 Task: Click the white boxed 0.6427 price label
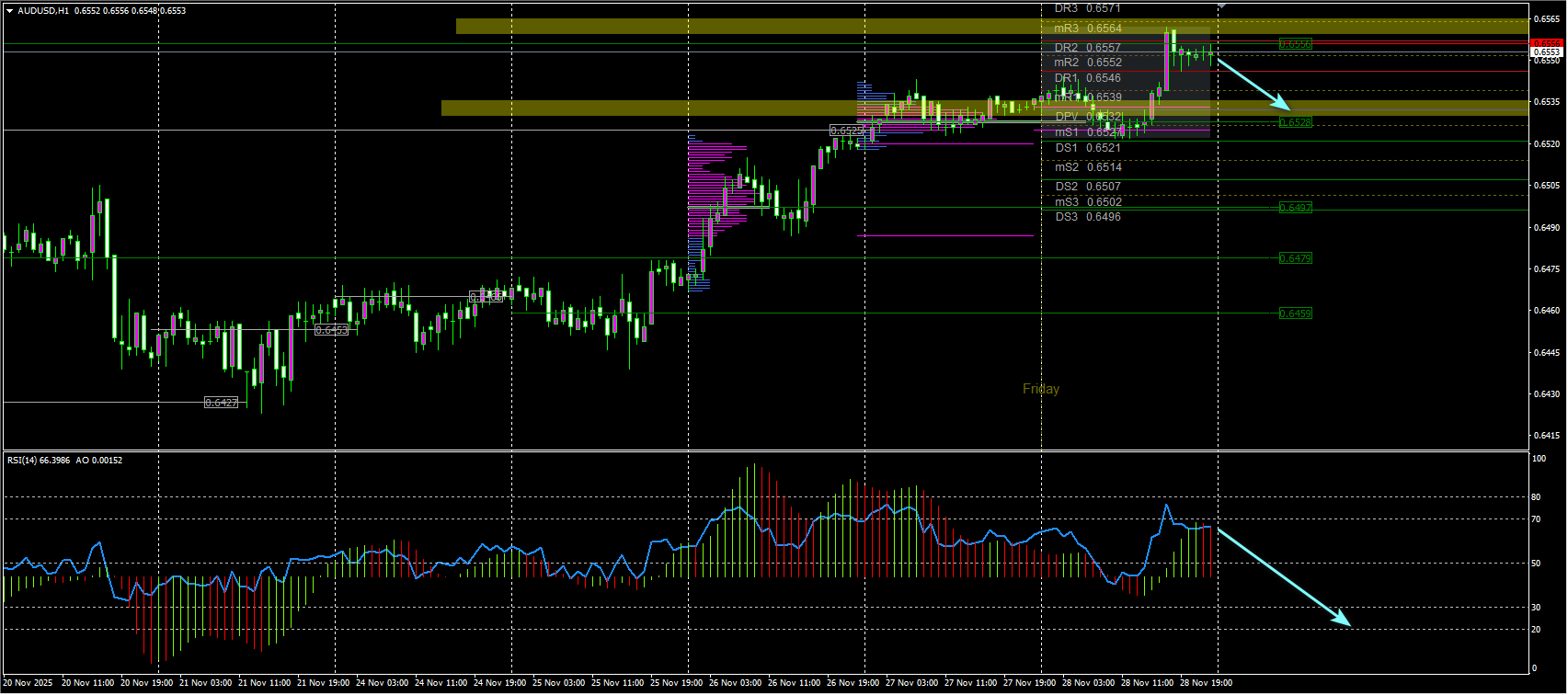(x=221, y=403)
